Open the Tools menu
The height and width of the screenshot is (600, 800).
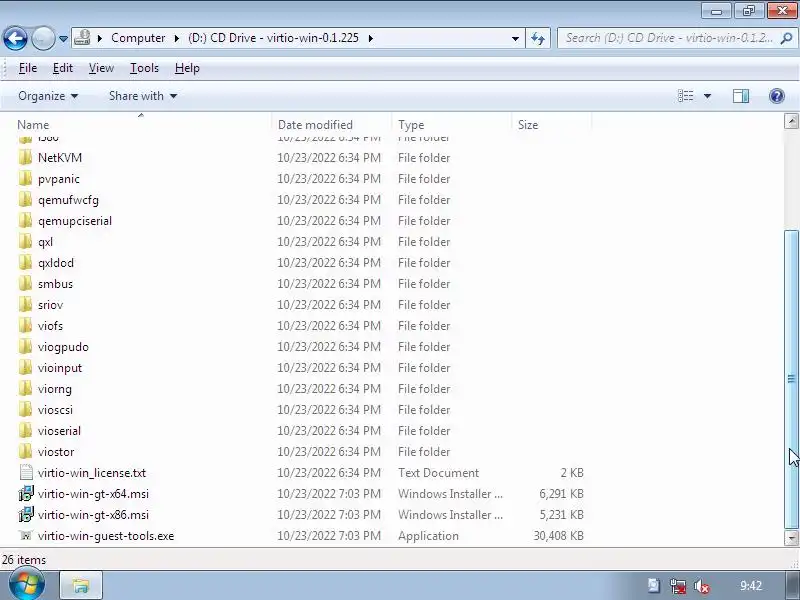[x=144, y=68]
